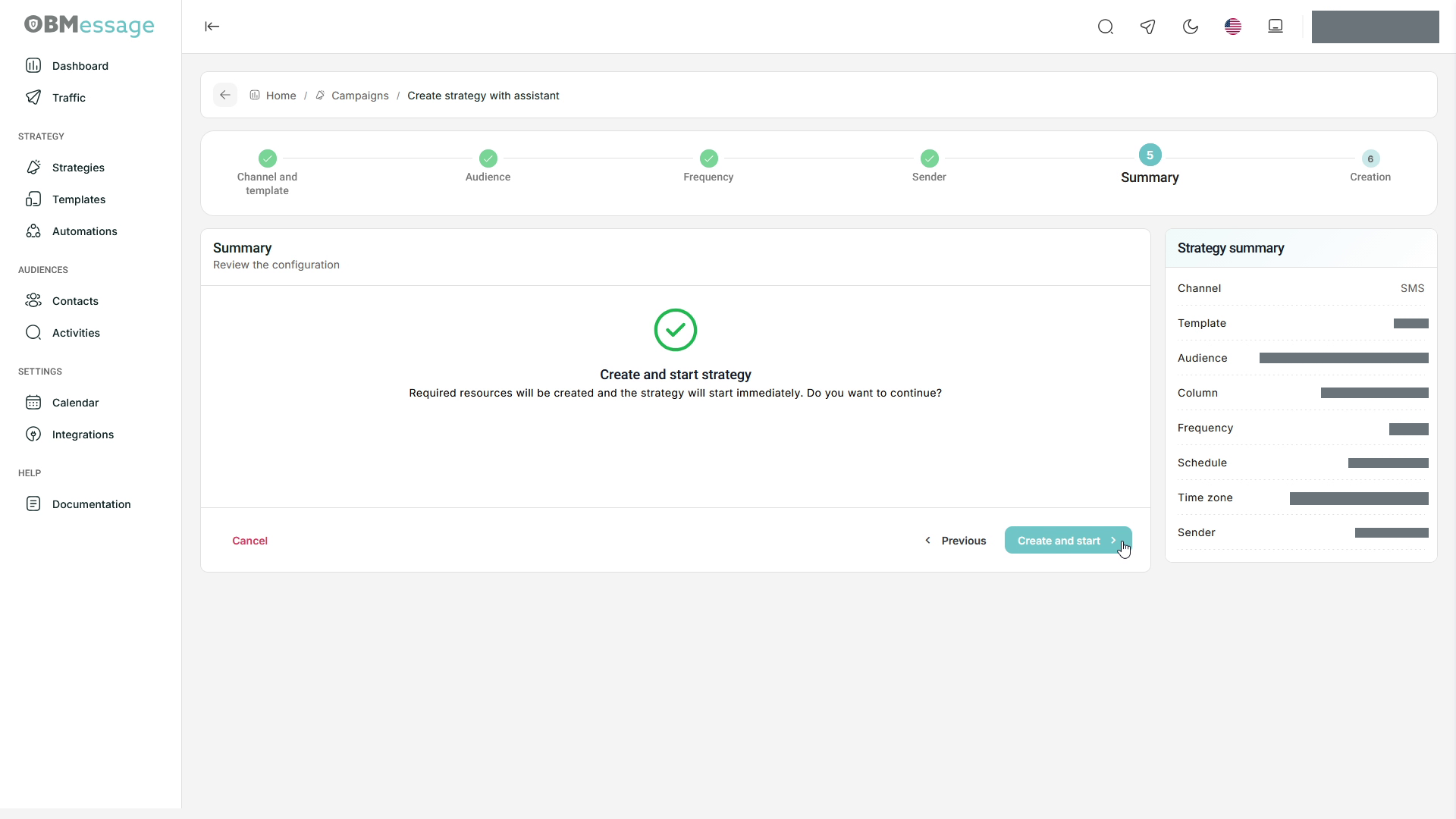Jump to the Frequency step checkmark
Screen dimensions: 1456x819
coord(709,158)
